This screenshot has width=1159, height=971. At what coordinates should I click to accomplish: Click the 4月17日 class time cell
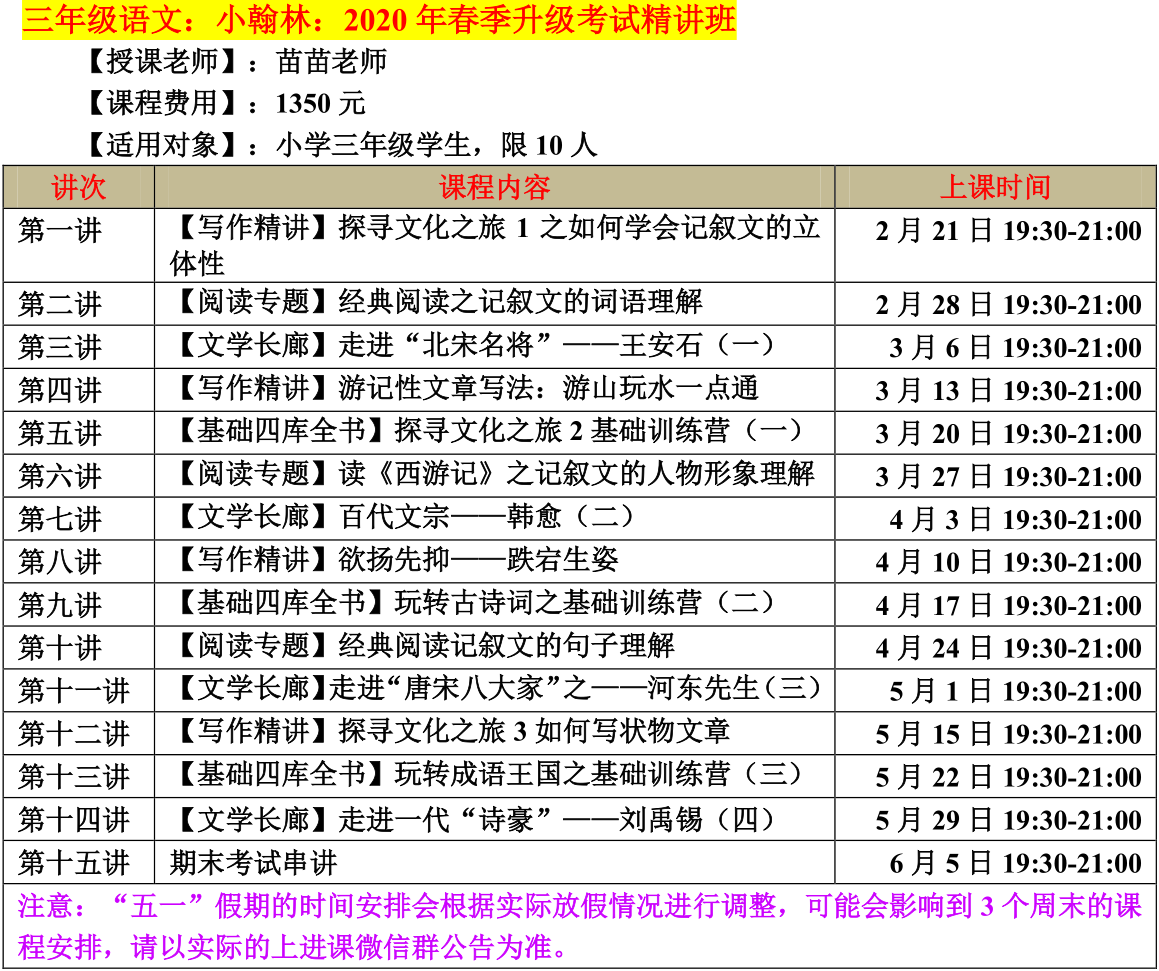coord(1008,606)
